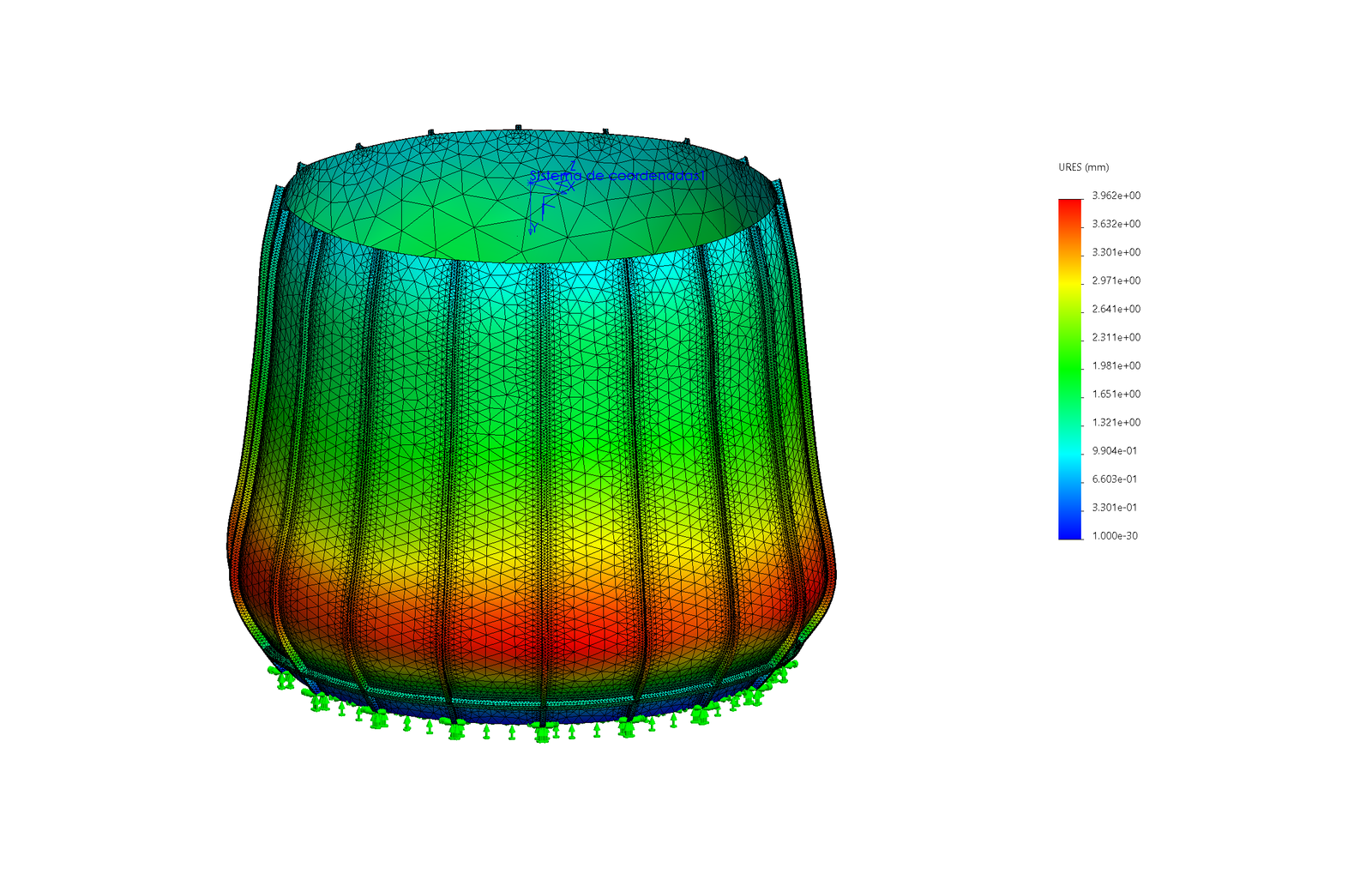Click the URES (mm) legend title
The height and width of the screenshot is (880, 1372).
click(1083, 167)
